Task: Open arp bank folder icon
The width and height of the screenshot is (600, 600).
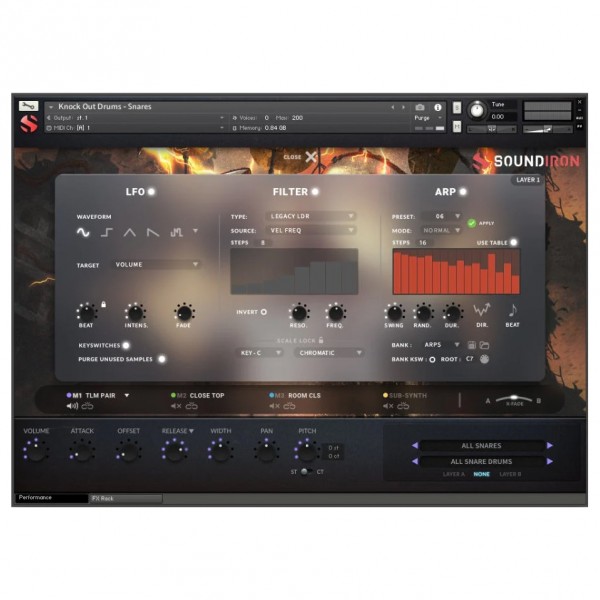Action: pos(484,345)
